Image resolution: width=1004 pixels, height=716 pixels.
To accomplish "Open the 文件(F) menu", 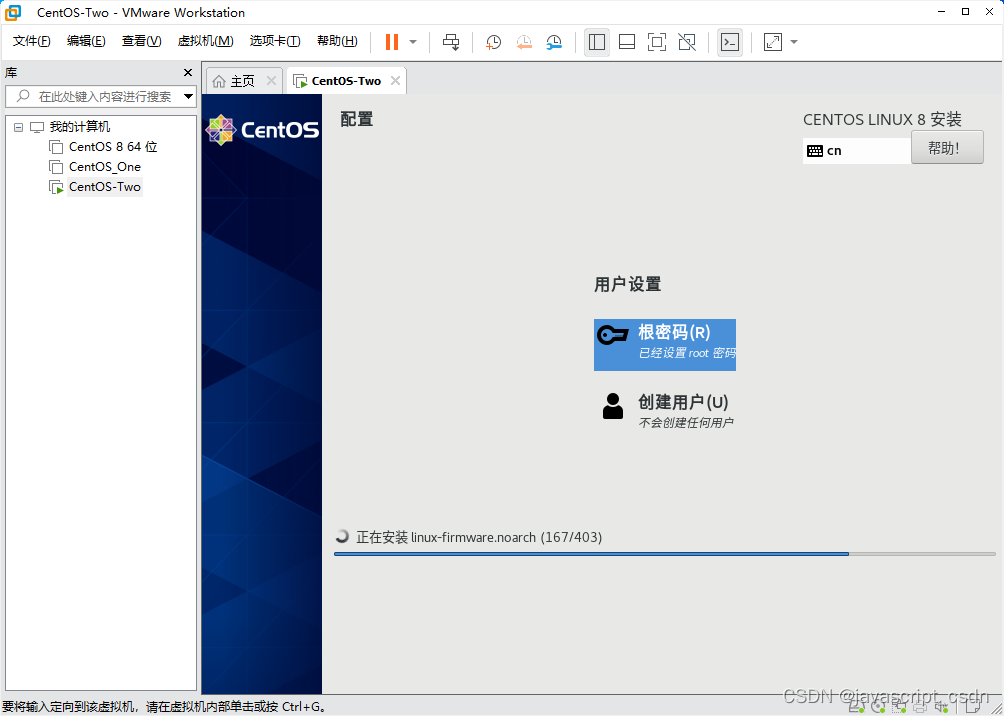I will point(31,41).
